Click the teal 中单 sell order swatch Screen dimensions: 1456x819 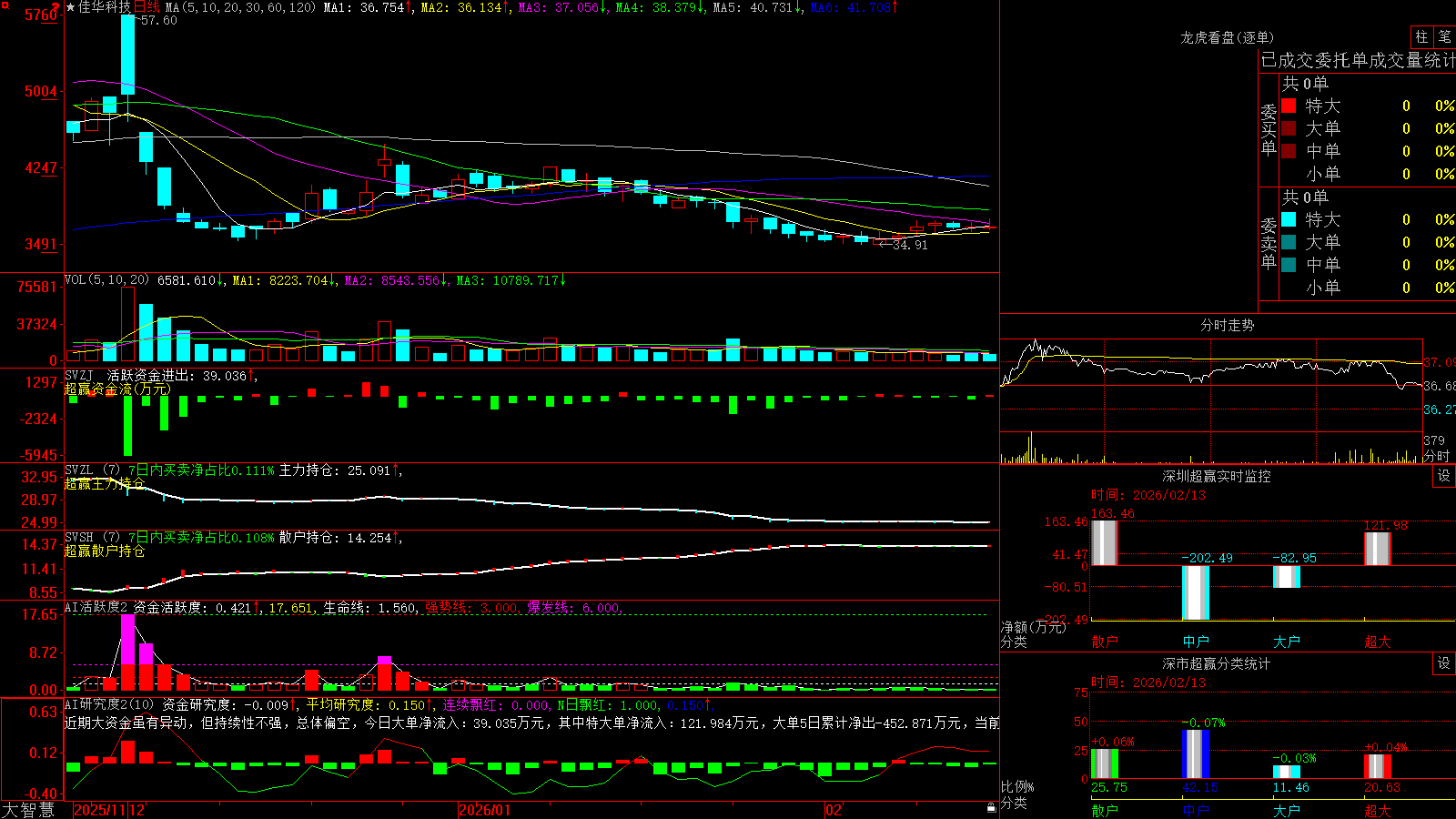1289,265
